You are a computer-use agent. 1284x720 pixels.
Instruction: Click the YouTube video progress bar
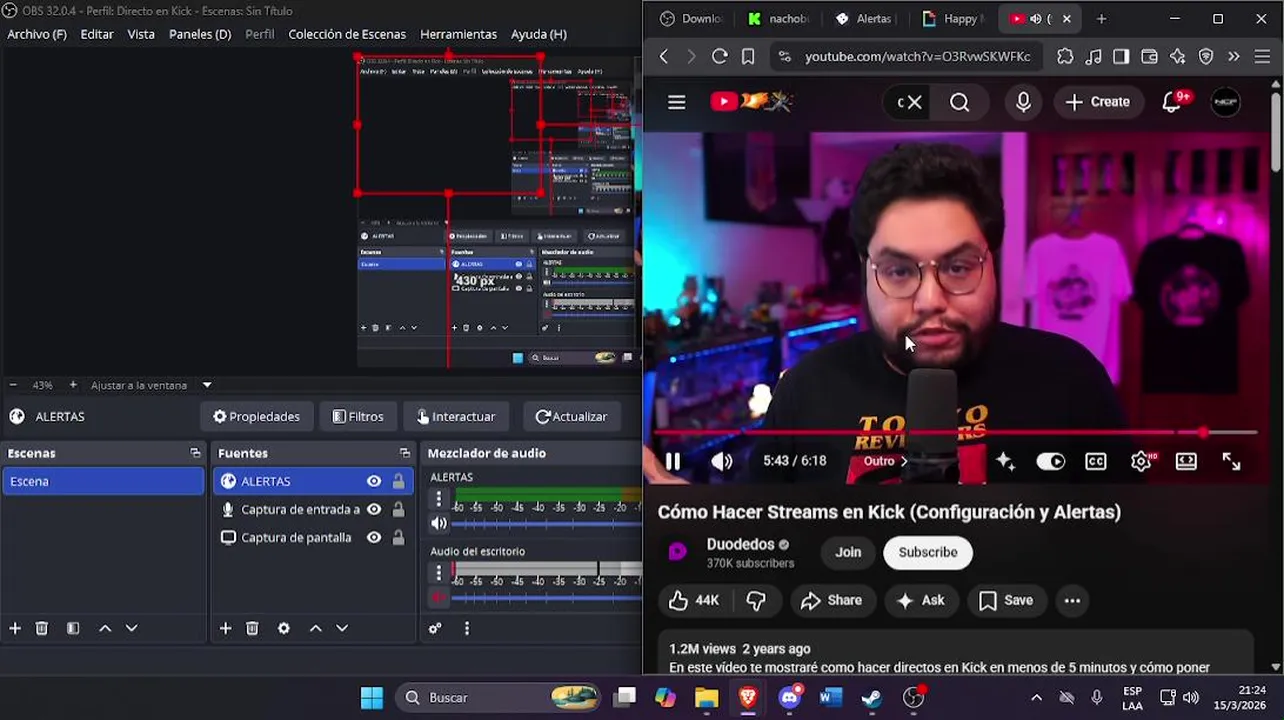point(955,433)
